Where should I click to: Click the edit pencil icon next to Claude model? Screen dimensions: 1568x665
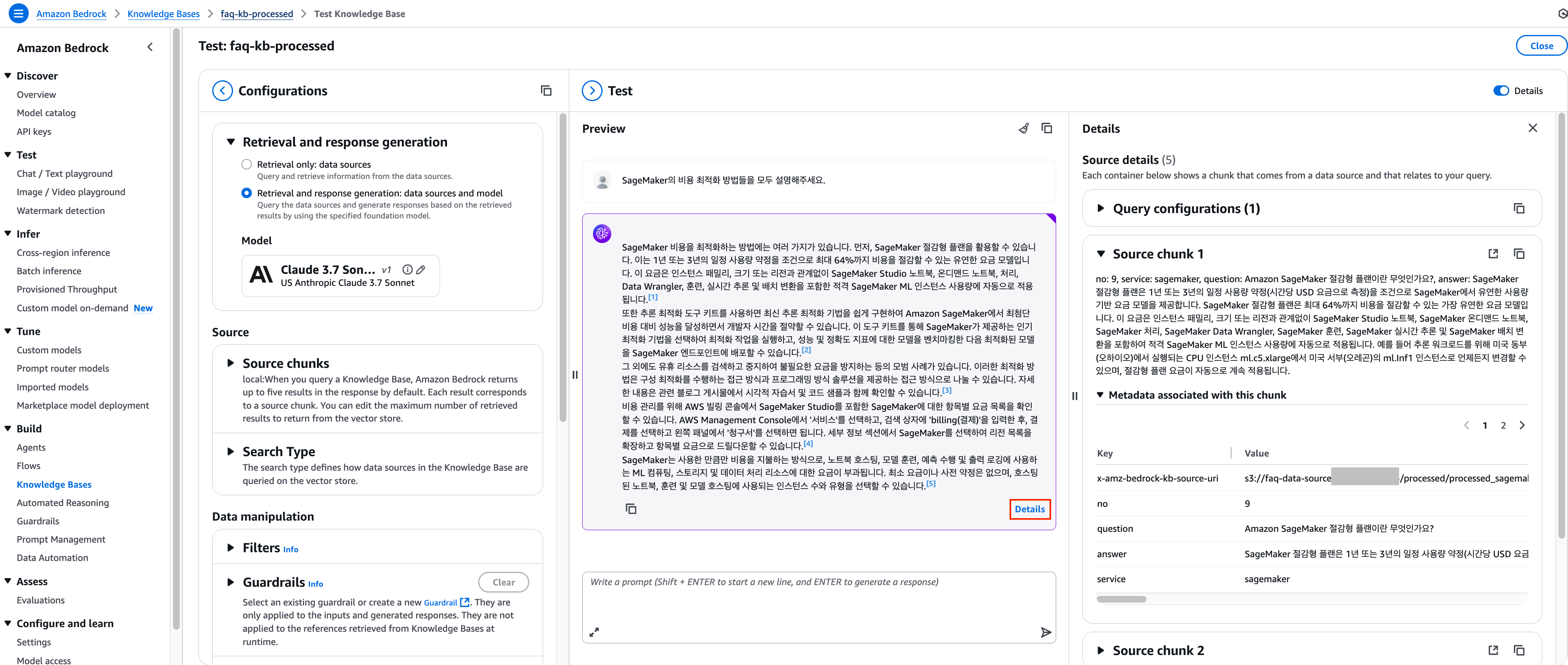tap(421, 270)
